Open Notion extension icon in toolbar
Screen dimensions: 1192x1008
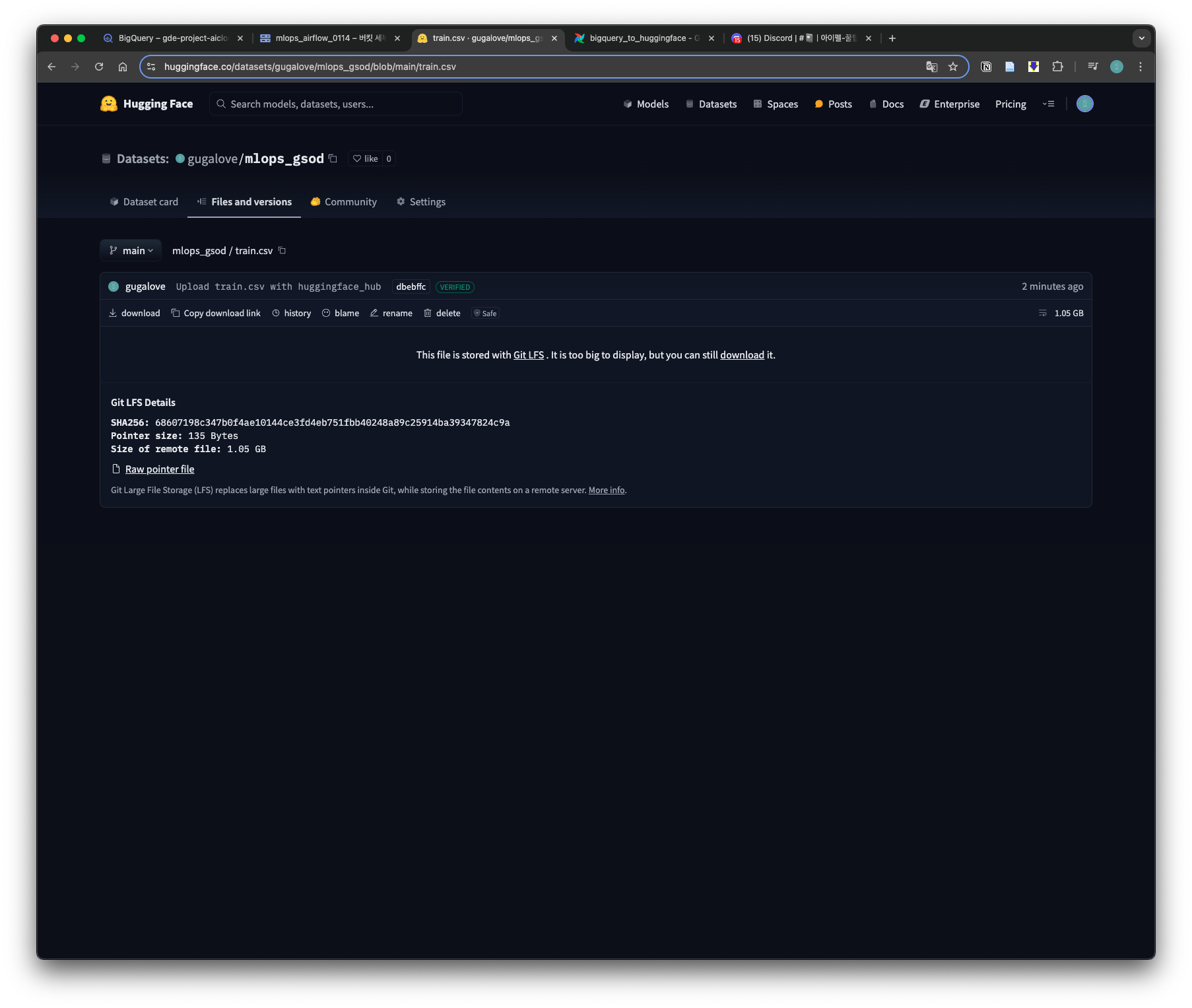[x=986, y=67]
